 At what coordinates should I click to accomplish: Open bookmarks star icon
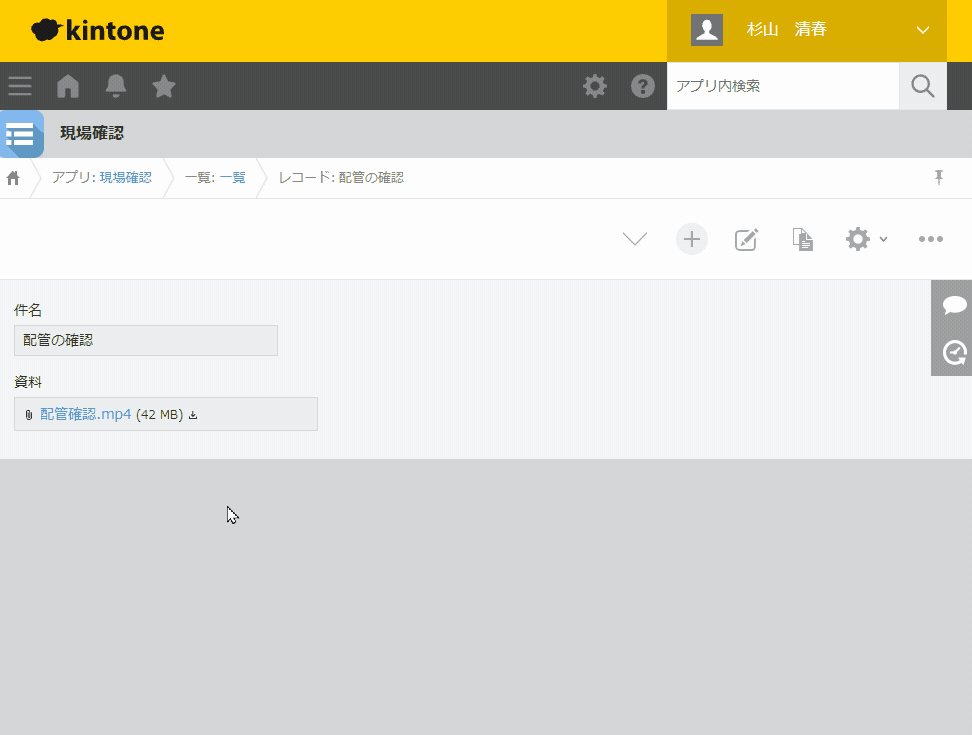(164, 86)
